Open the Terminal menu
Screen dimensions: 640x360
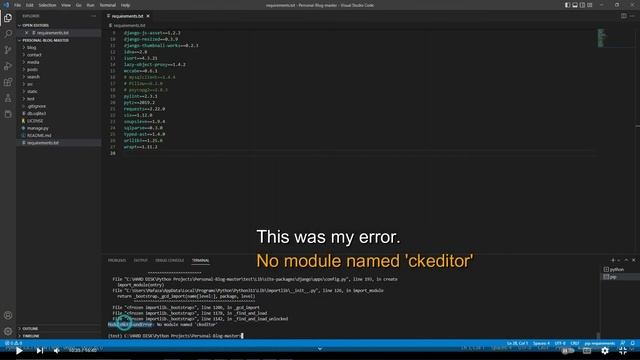click(x=108, y=5)
